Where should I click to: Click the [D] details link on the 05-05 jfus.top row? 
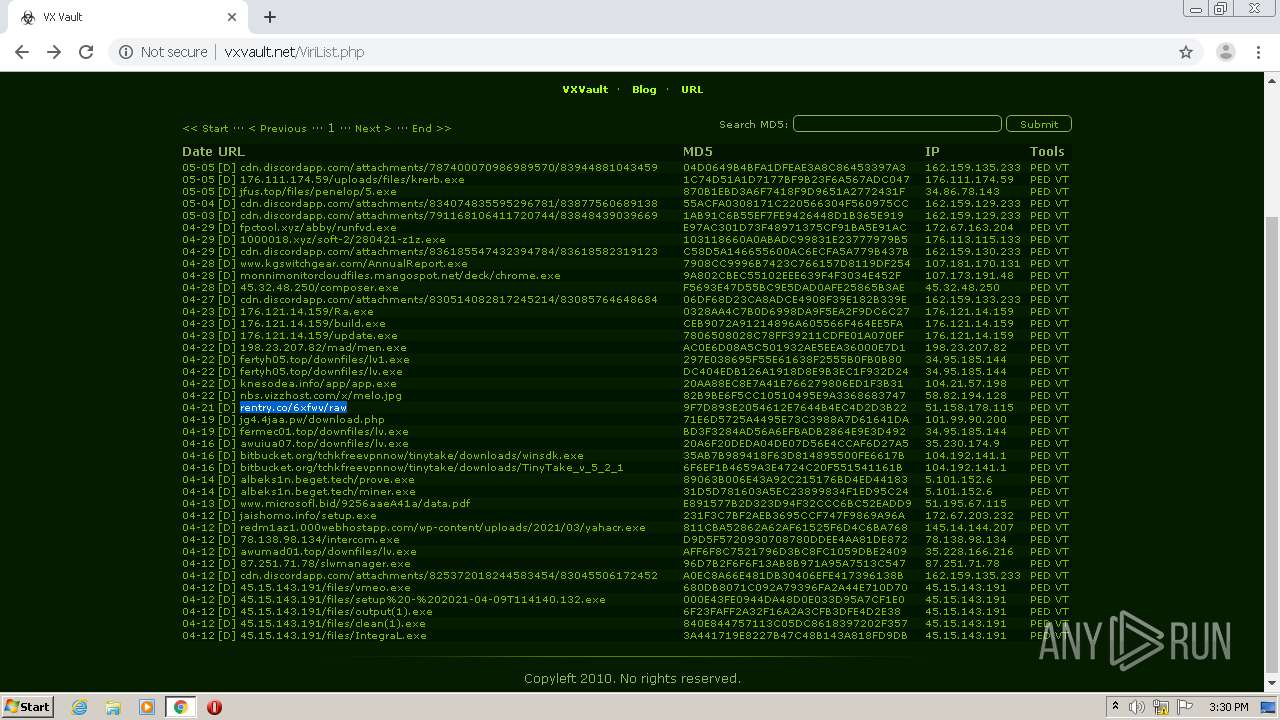pos(227,191)
